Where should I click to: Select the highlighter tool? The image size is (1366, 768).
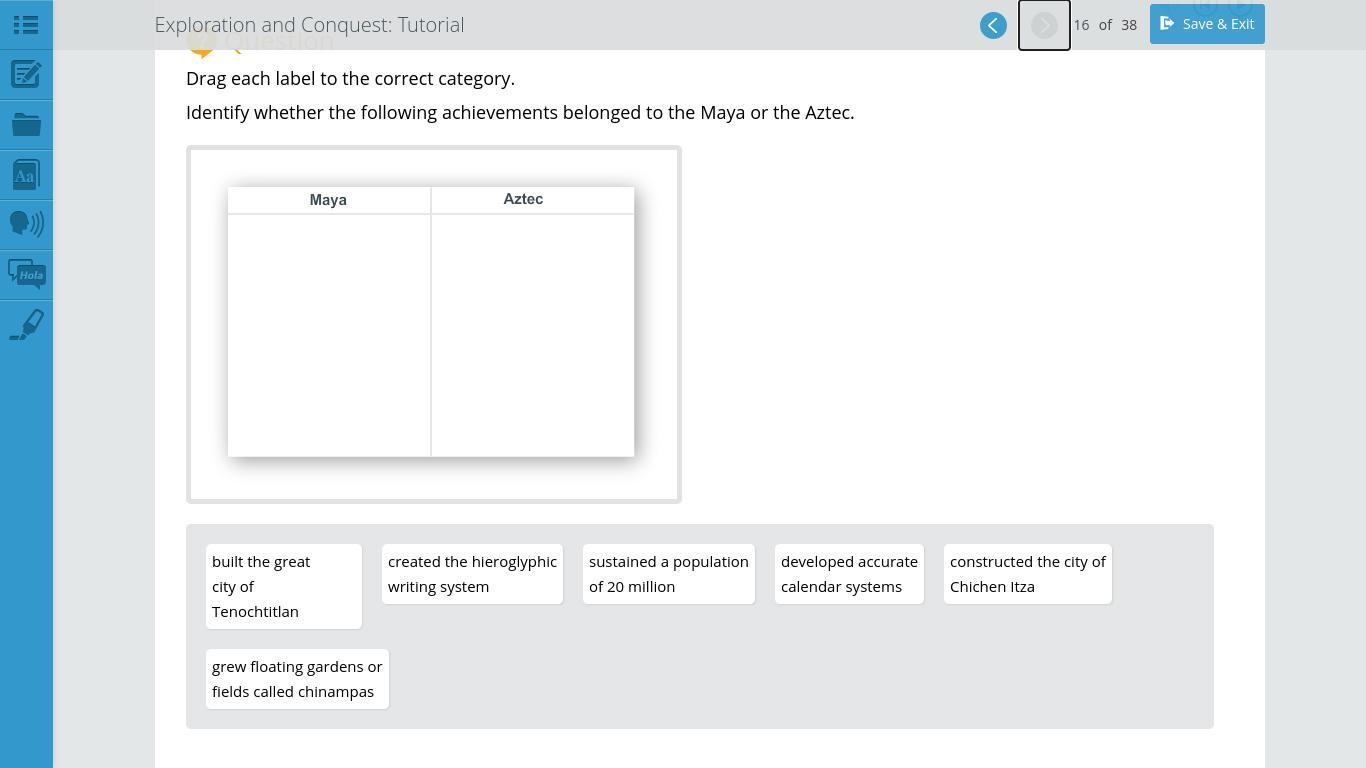(26, 324)
